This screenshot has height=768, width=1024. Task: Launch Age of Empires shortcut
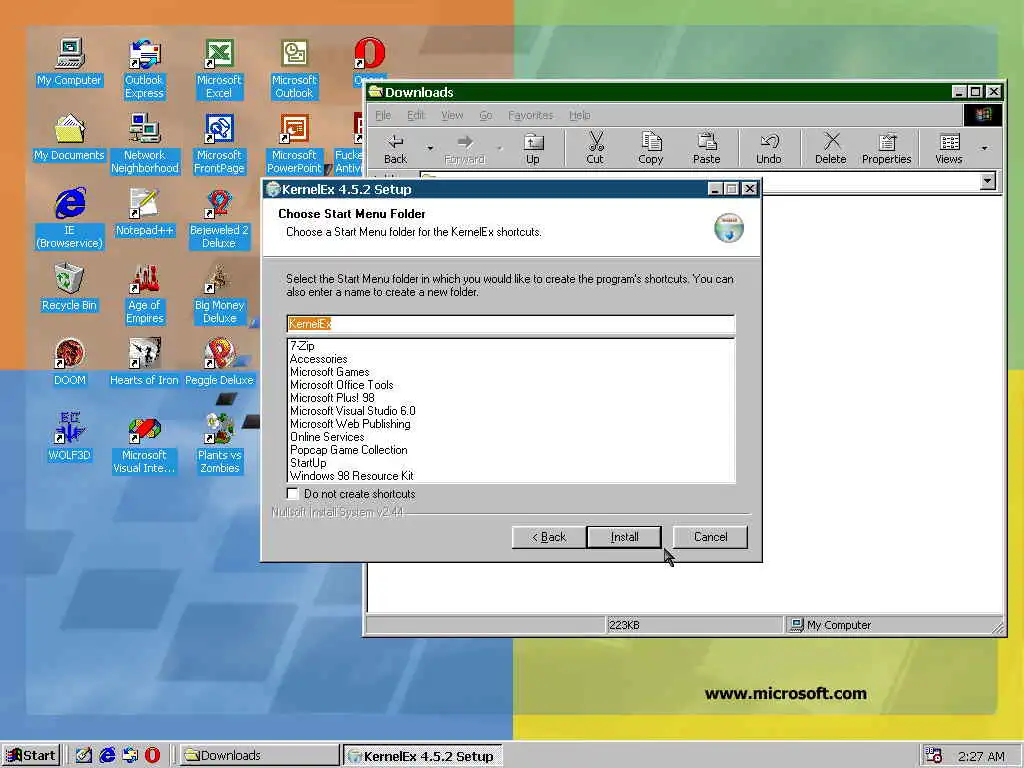coord(144,294)
